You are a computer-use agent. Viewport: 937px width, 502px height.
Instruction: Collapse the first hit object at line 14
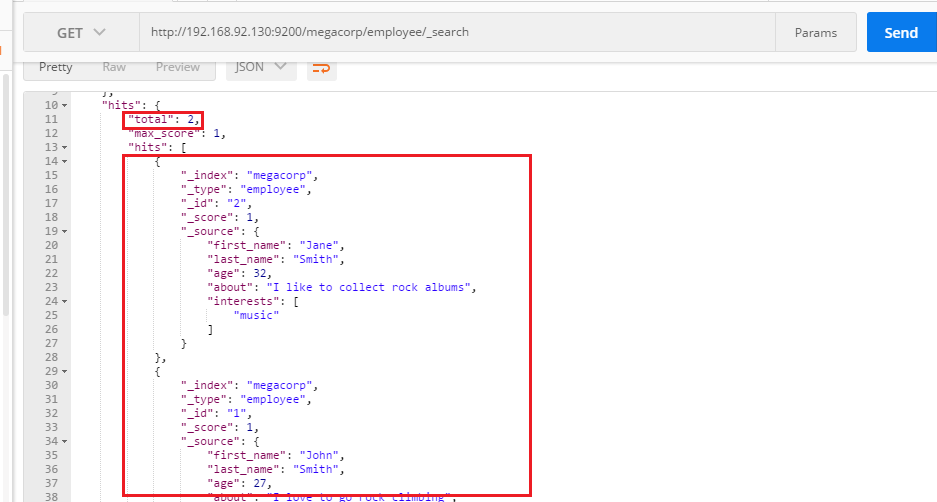(x=65, y=161)
